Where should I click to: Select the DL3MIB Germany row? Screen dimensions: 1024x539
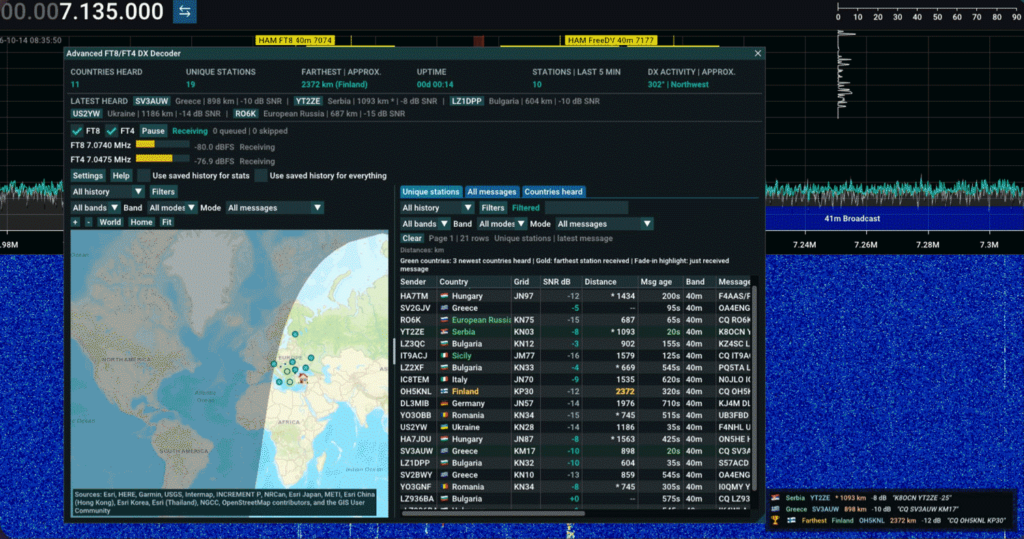click(575, 404)
